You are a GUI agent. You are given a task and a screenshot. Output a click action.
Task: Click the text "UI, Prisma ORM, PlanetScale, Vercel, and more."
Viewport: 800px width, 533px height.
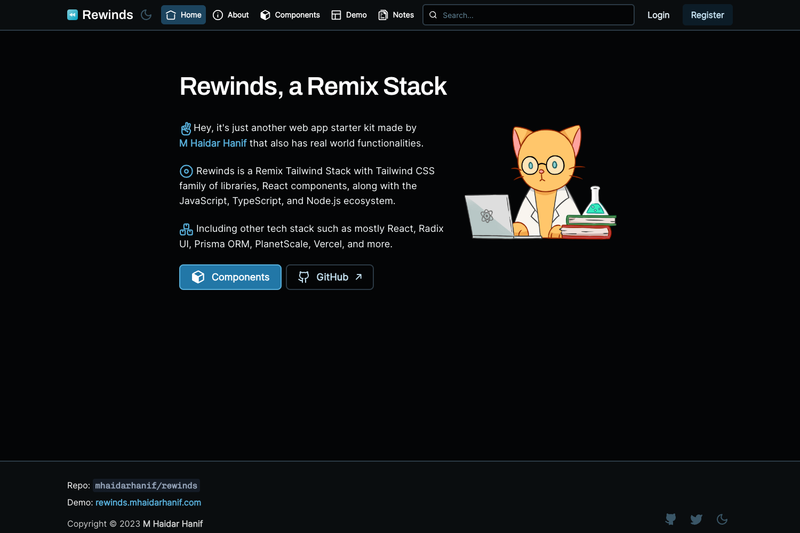coord(286,244)
